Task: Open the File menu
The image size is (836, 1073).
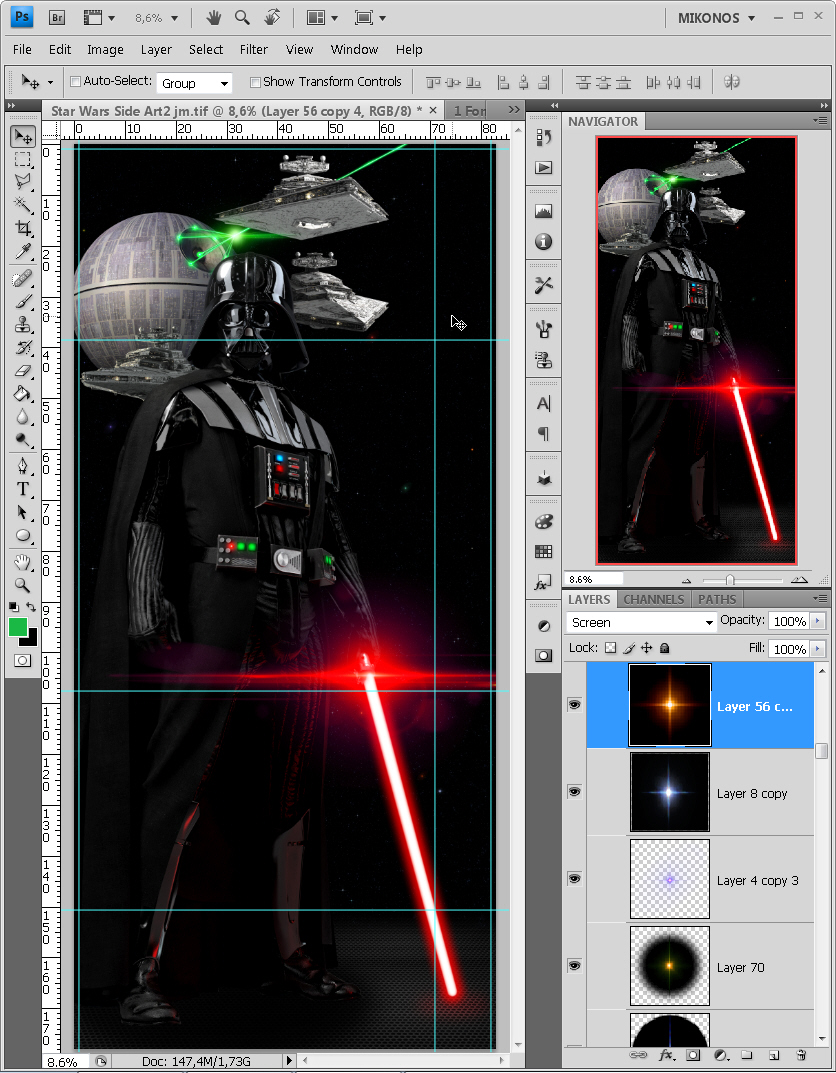Action: tap(23, 49)
